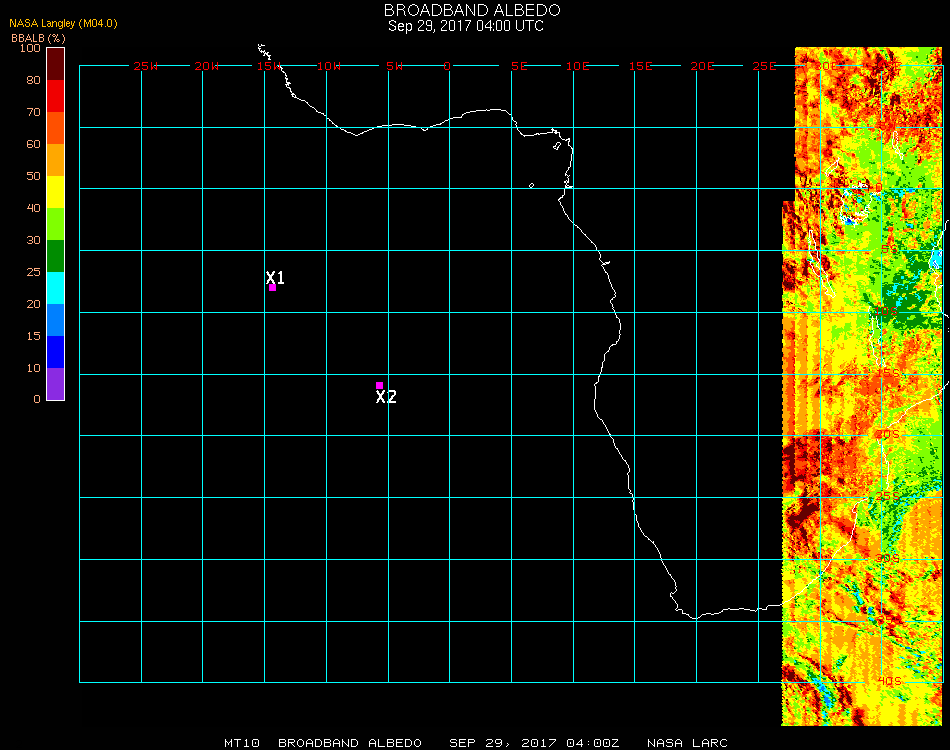The width and height of the screenshot is (950, 750).
Task: Click the 15E longitude label
Action: click(x=640, y=66)
